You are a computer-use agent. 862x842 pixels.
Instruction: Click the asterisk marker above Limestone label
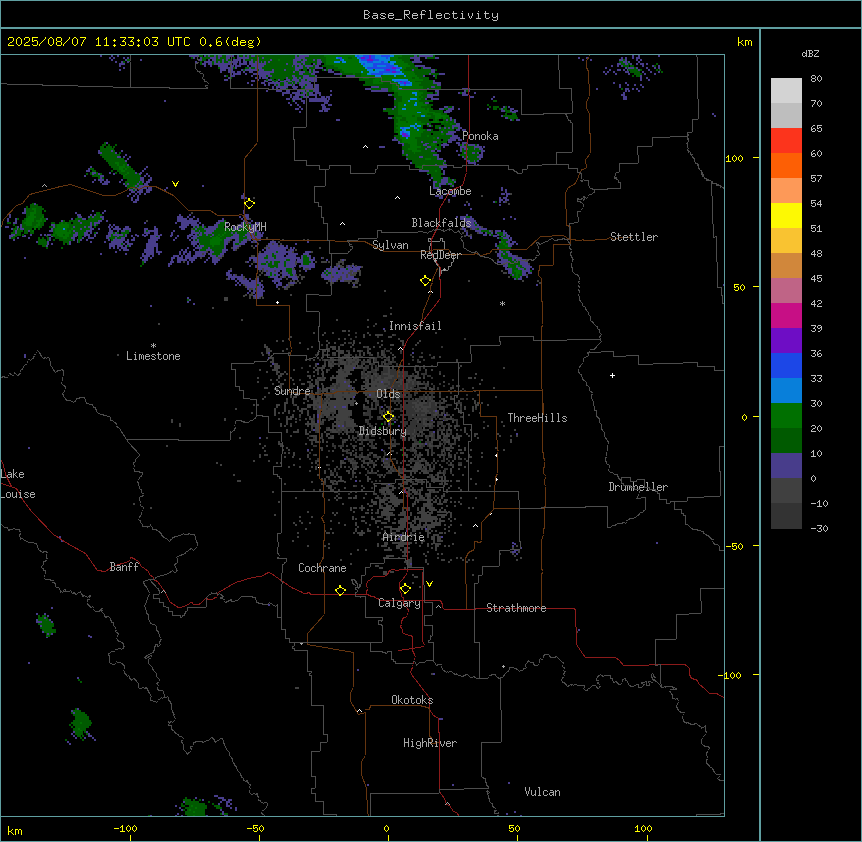(153, 346)
